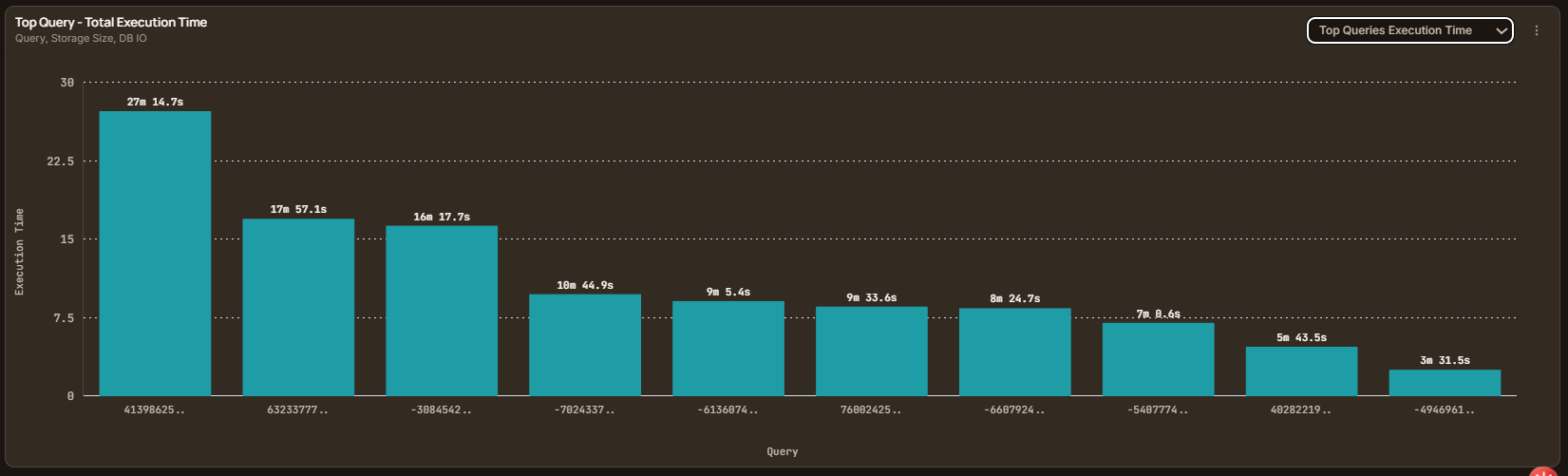The height and width of the screenshot is (476, 1568).
Task: Click the 10m 44.9s value label
Action: tap(585, 285)
